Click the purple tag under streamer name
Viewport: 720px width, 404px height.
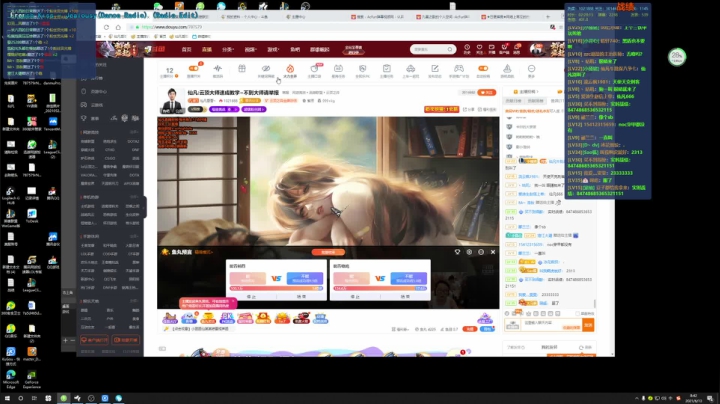click(224, 109)
